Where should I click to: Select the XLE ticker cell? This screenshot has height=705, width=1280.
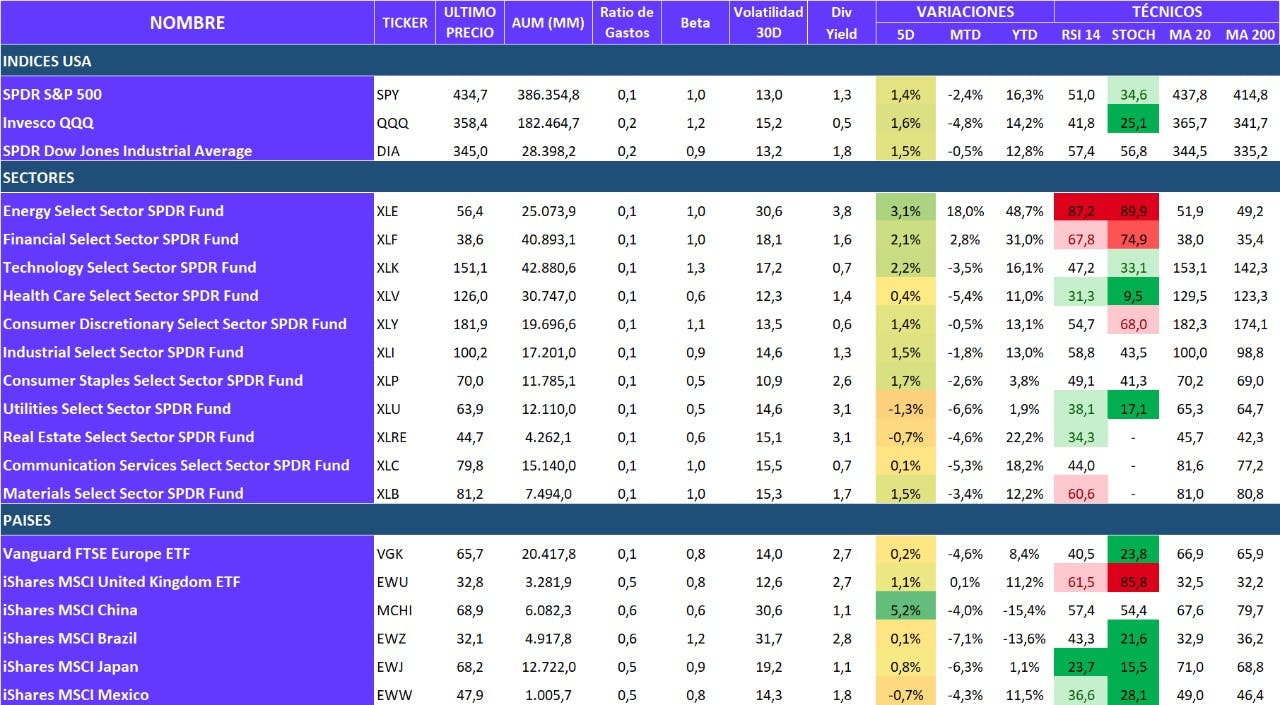pyautogui.click(x=405, y=211)
